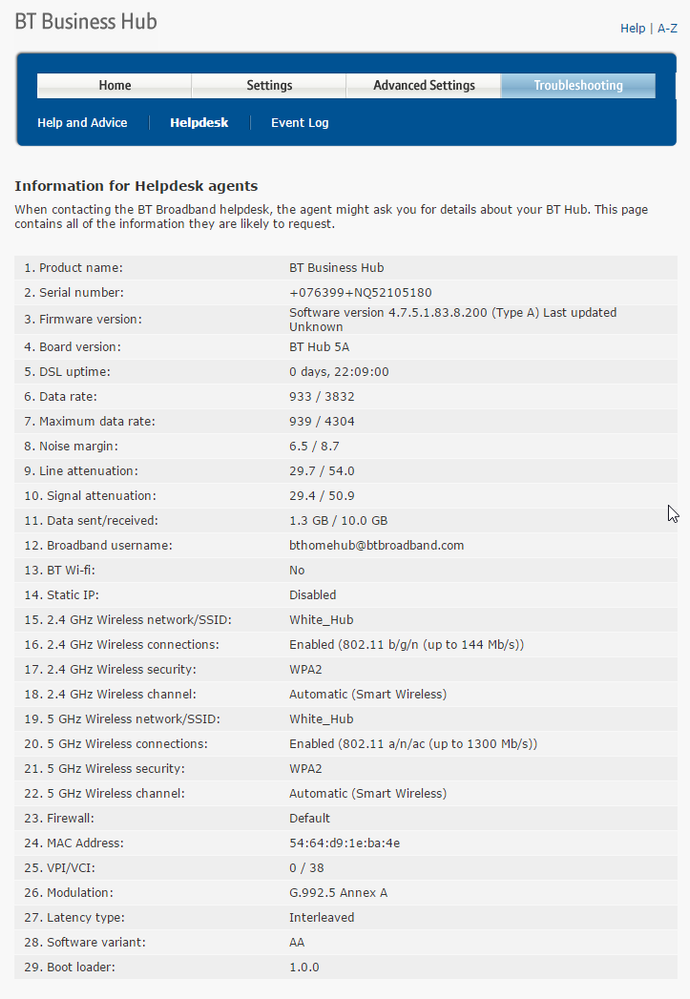Screen dimensions: 690x999
Task: Open the Advanced Settings tab
Action: click(x=424, y=85)
